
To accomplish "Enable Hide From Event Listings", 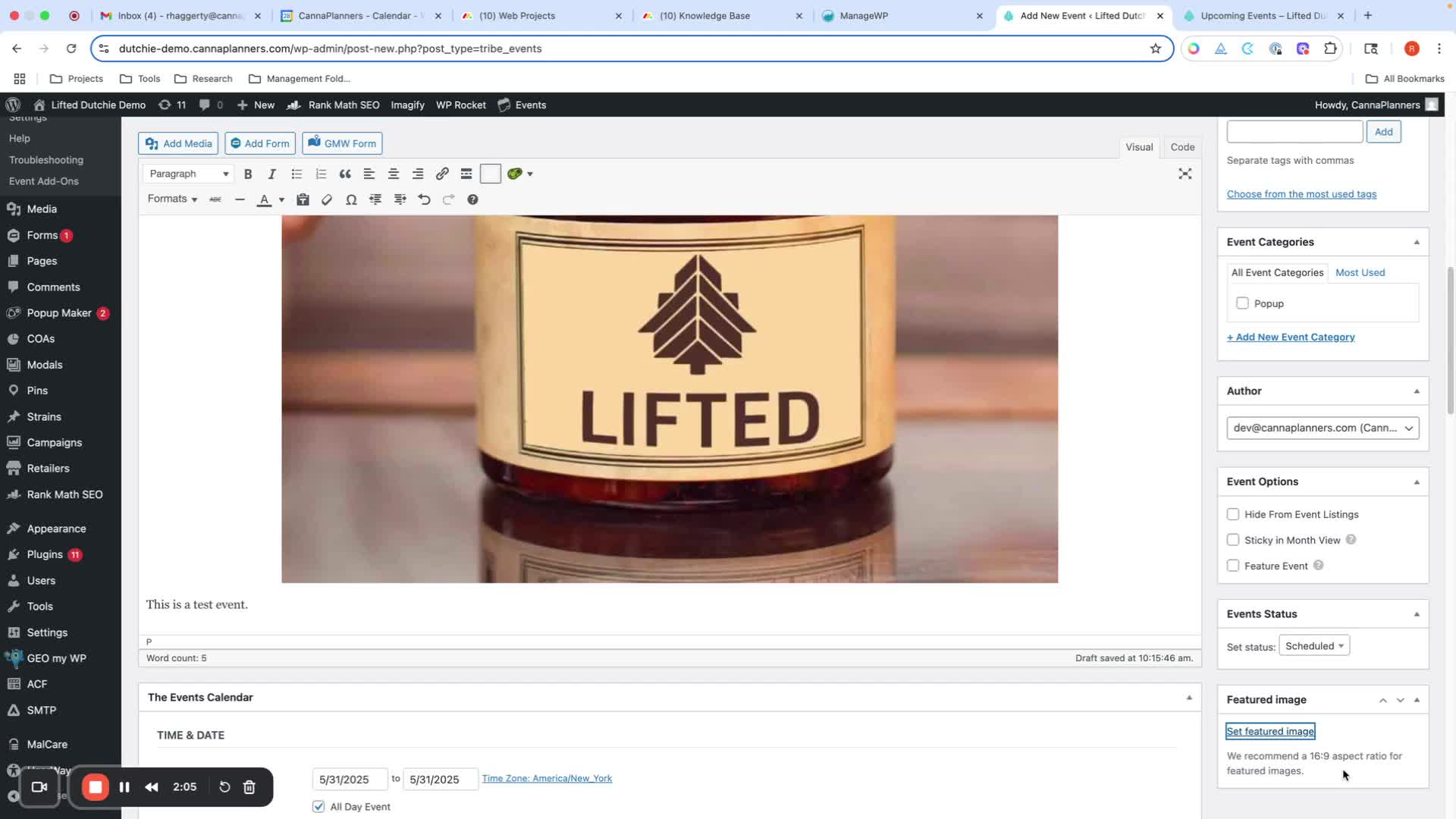I will click(x=1233, y=514).
